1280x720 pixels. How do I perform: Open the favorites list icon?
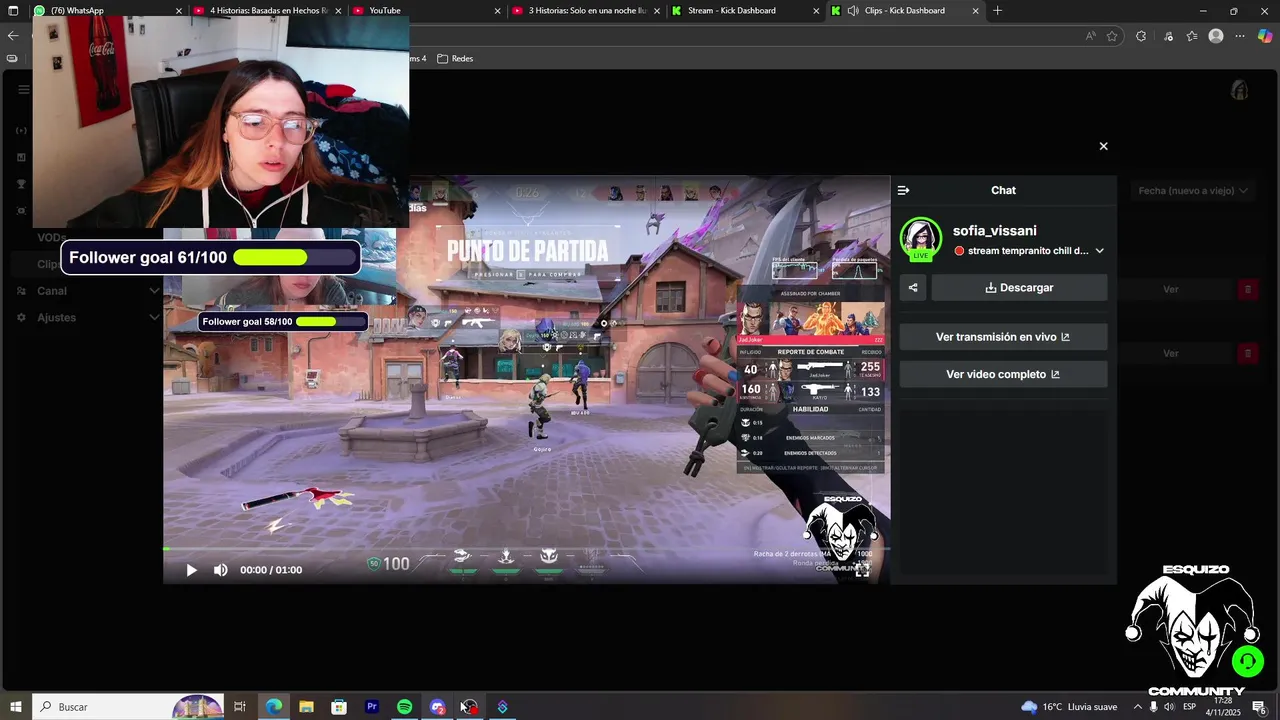coord(1192,36)
